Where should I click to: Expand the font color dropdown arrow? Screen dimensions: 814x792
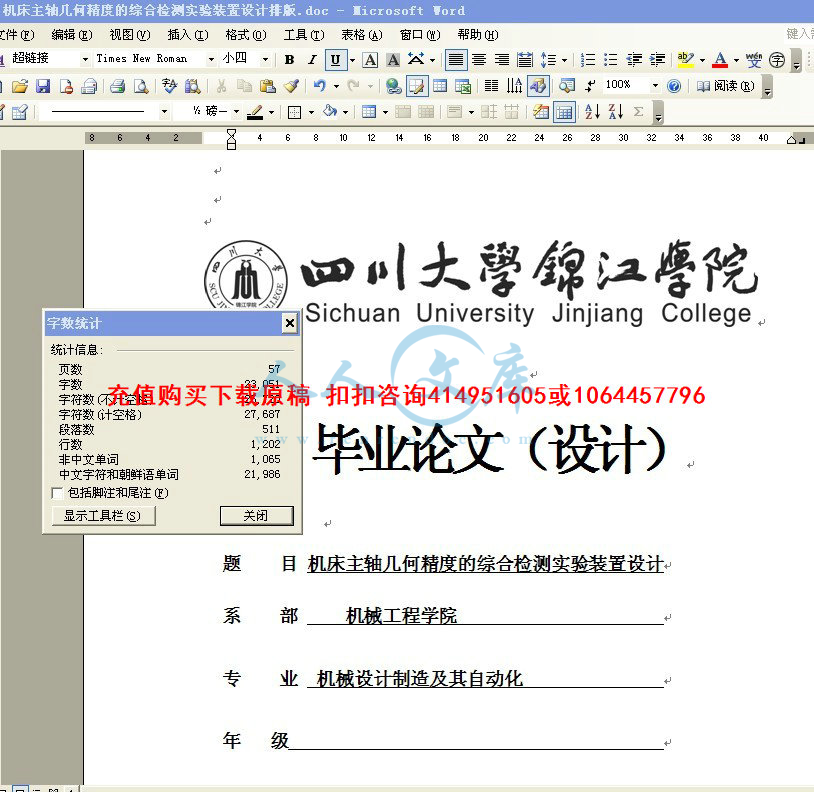point(736,60)
